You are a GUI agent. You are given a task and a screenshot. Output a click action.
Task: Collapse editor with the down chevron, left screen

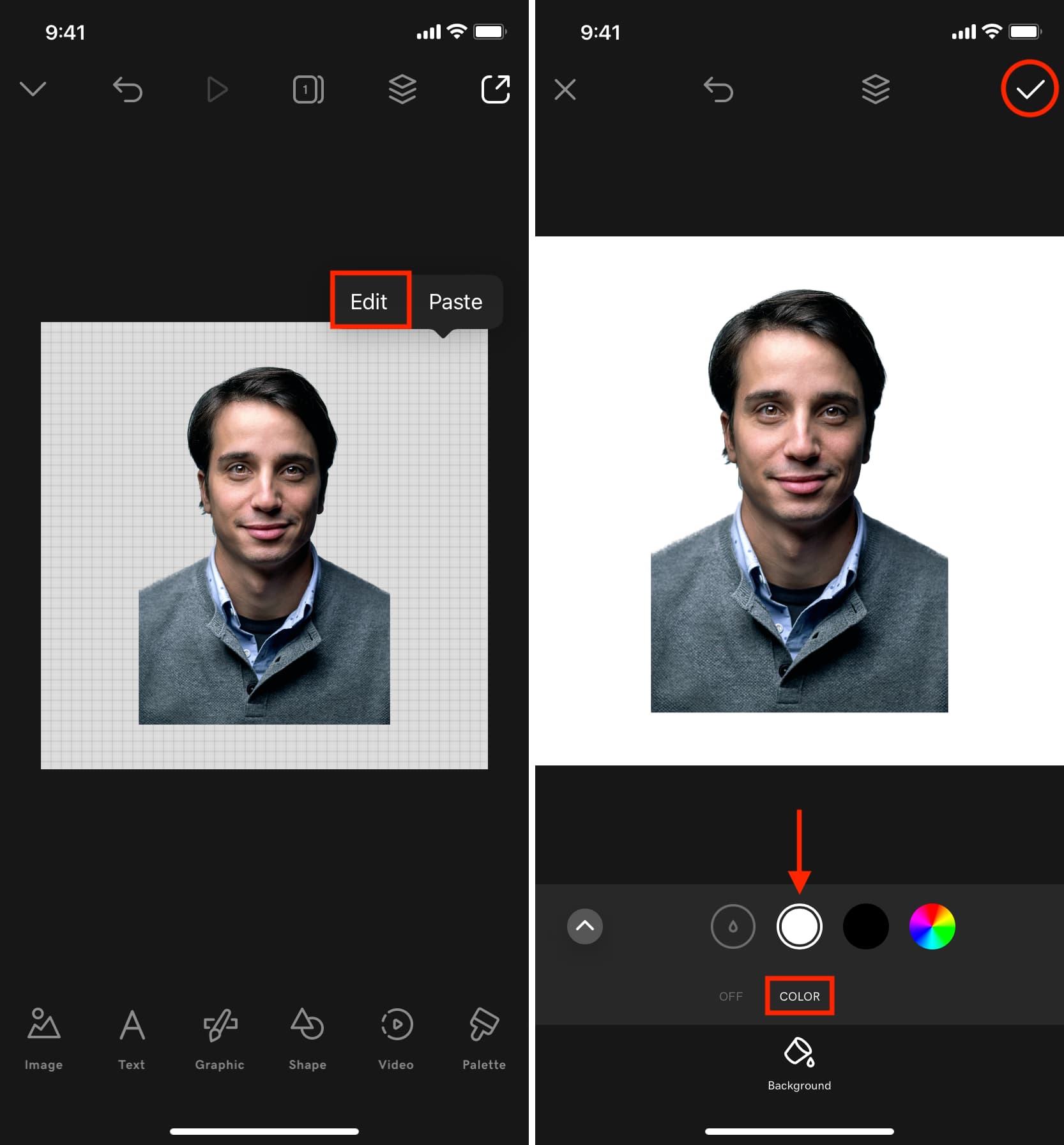pyautogui.click(x=33, y=89)
